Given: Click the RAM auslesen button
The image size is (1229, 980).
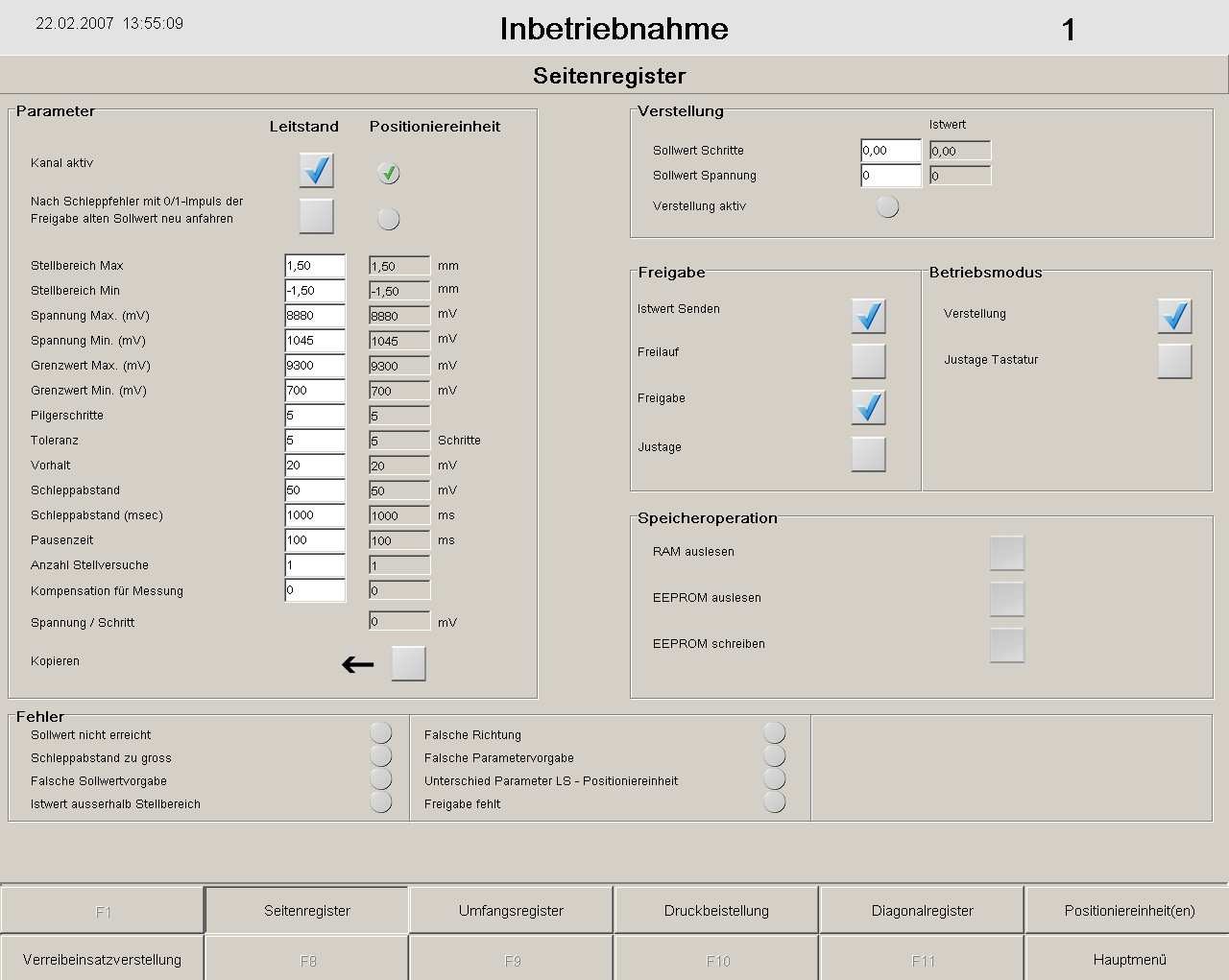Looking at the screenshot, I should (1007, 553).
